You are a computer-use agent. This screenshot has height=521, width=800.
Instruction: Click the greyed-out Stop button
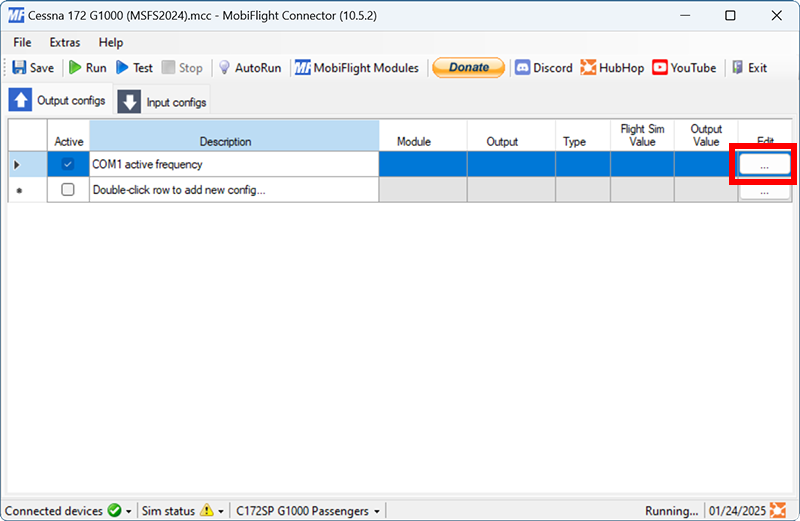pyautogui.click(x=182, y=67)
